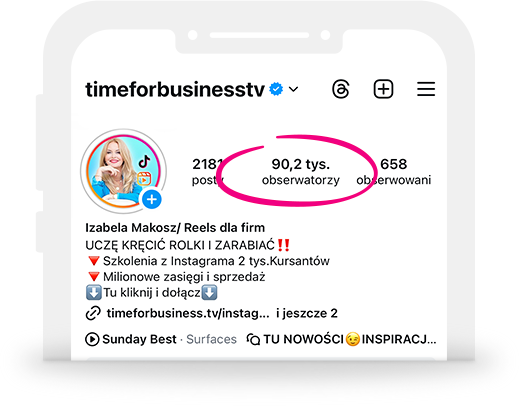Tap the play icon beside Sunday Best
The image size is (519, 406).
(92, 339)
